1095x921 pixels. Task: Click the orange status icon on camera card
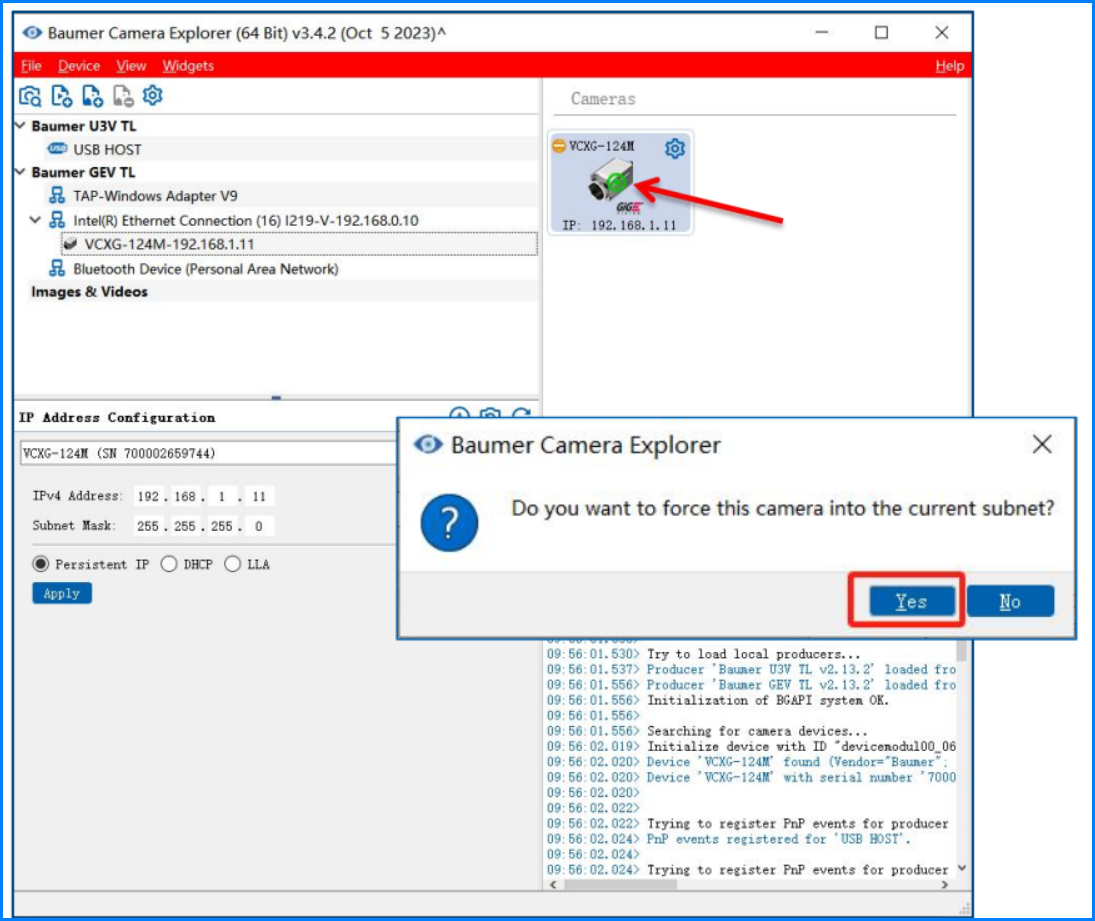coord(559,146)
